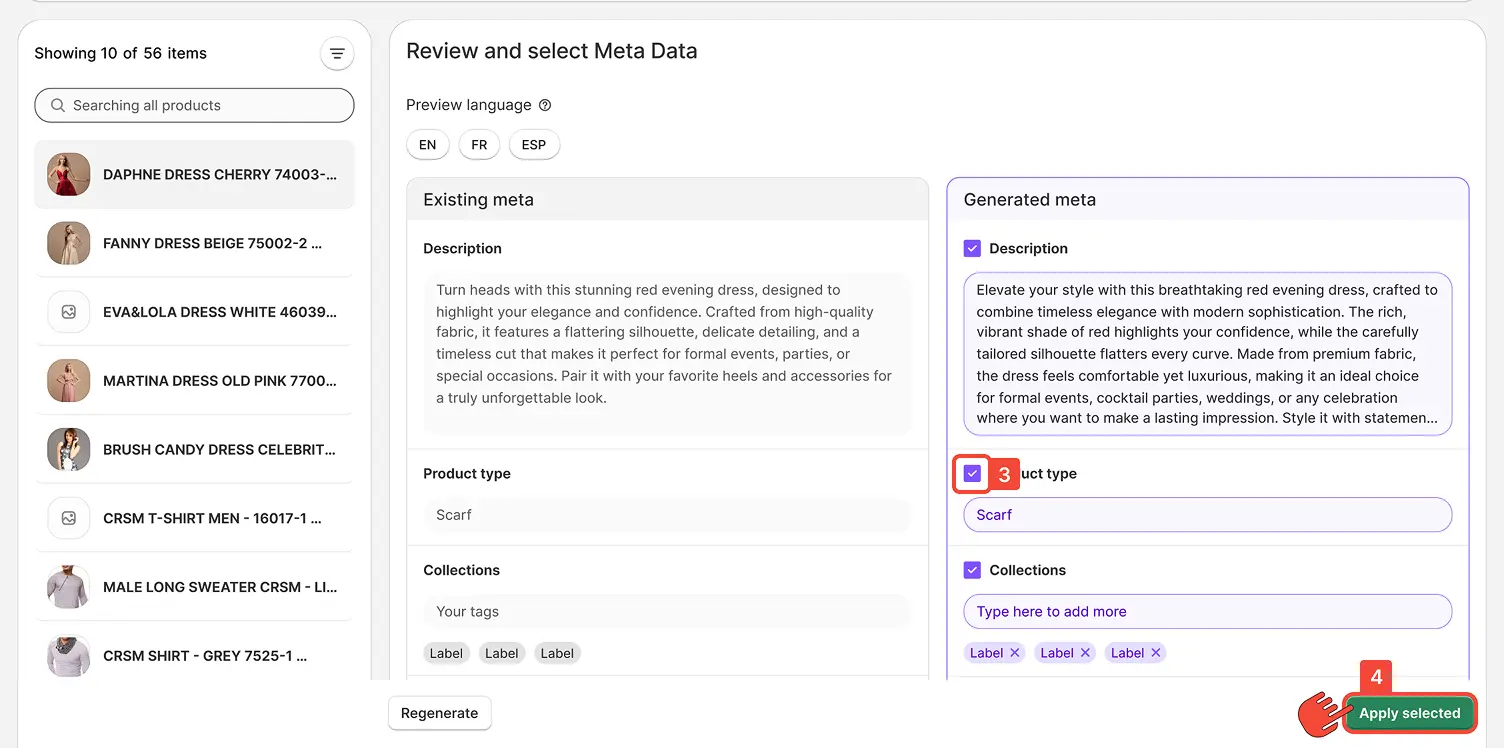Remove the first generated Label tag

(1015, 653)
